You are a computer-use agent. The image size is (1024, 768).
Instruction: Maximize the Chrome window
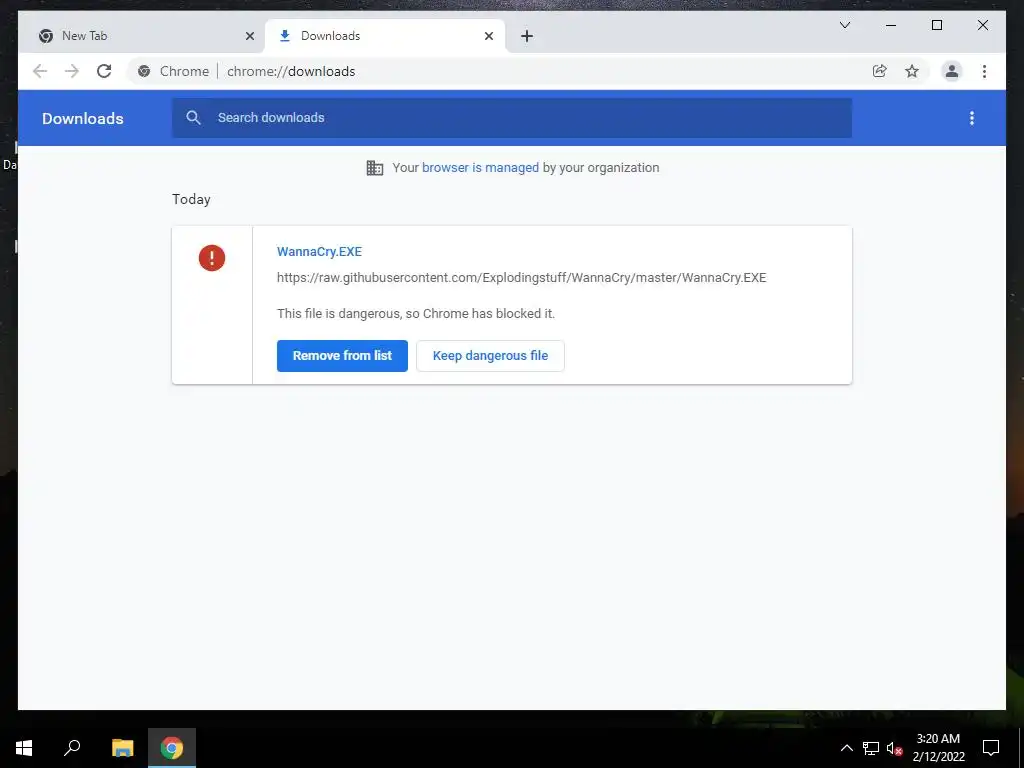[x=936, y=25]
